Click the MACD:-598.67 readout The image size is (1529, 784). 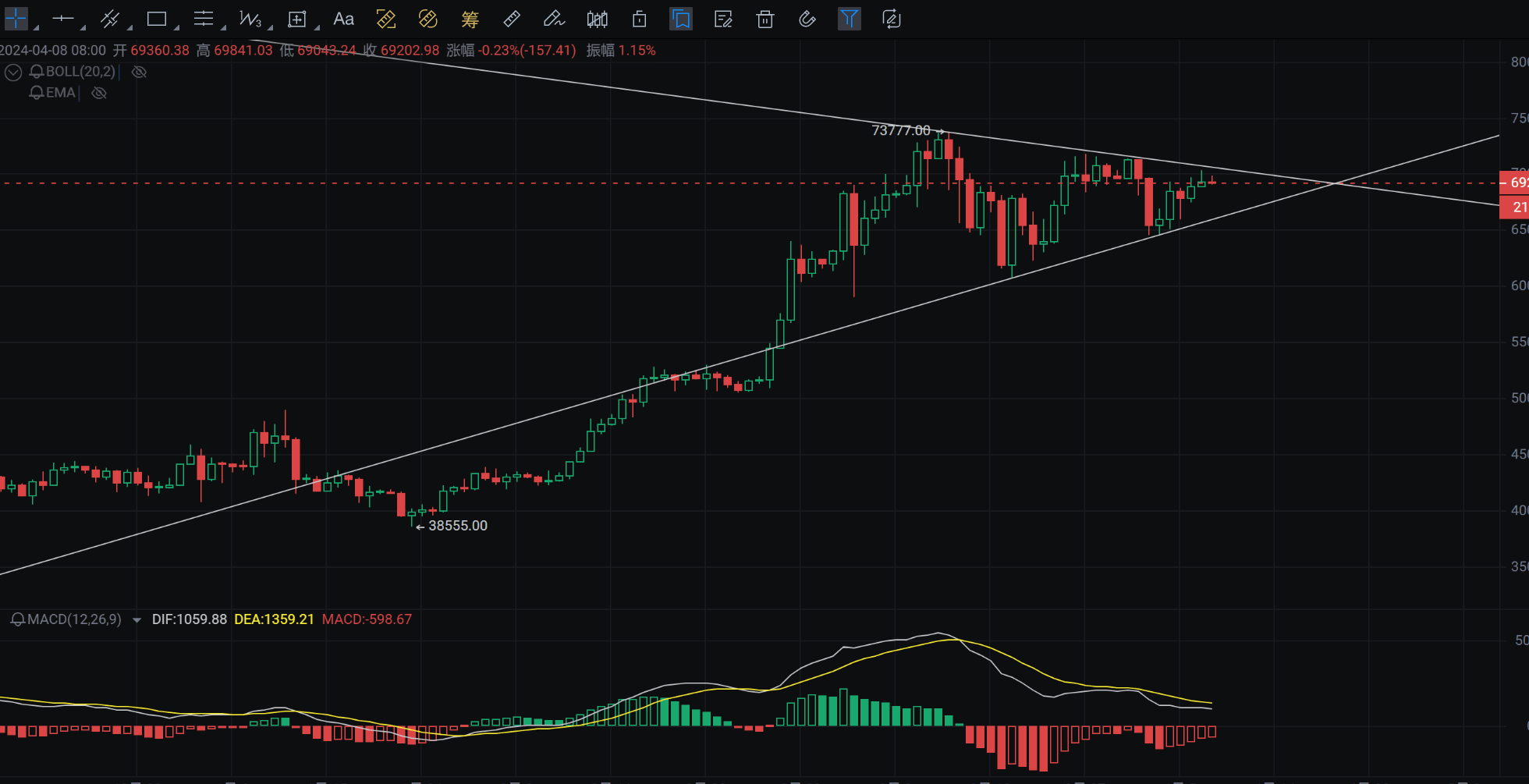[x=367, y=619]
